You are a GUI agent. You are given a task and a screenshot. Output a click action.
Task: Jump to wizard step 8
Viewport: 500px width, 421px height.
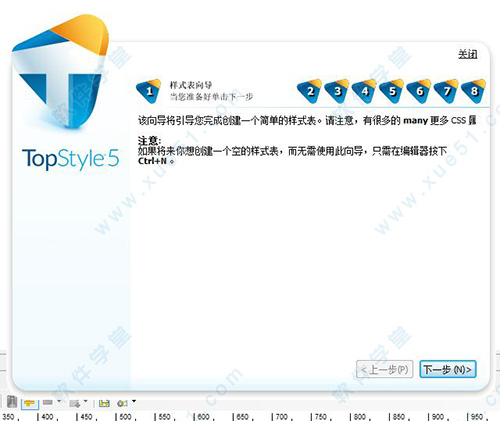[x=474, y=91]
